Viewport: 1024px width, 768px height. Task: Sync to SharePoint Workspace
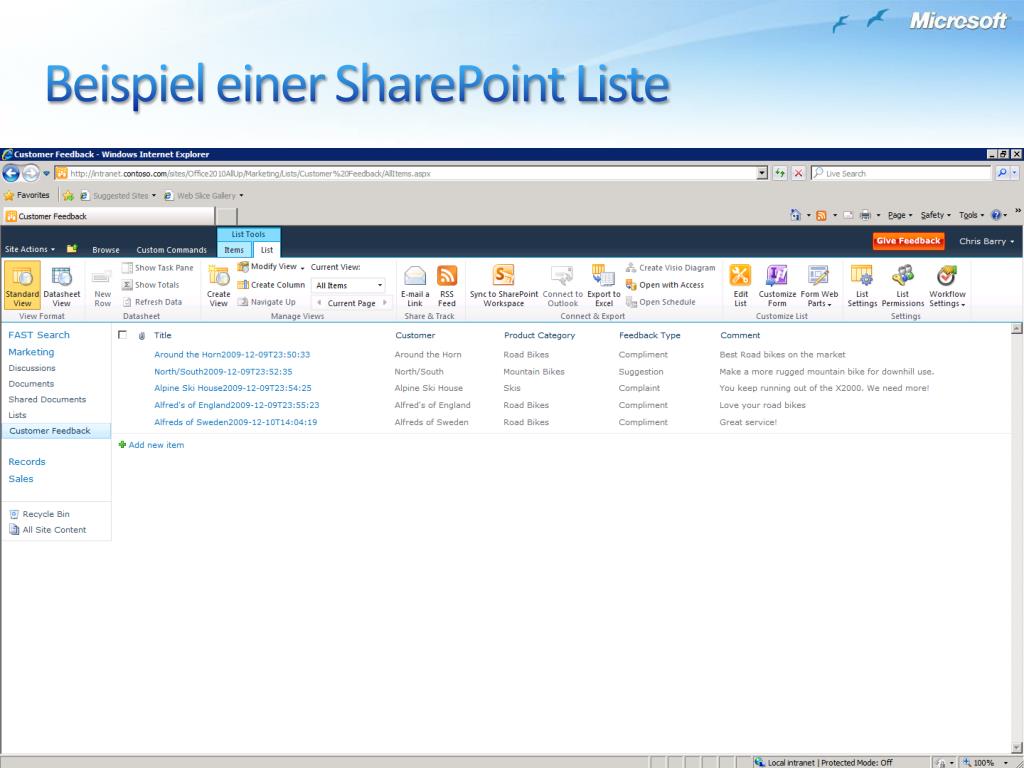click(x=504, y=285)
